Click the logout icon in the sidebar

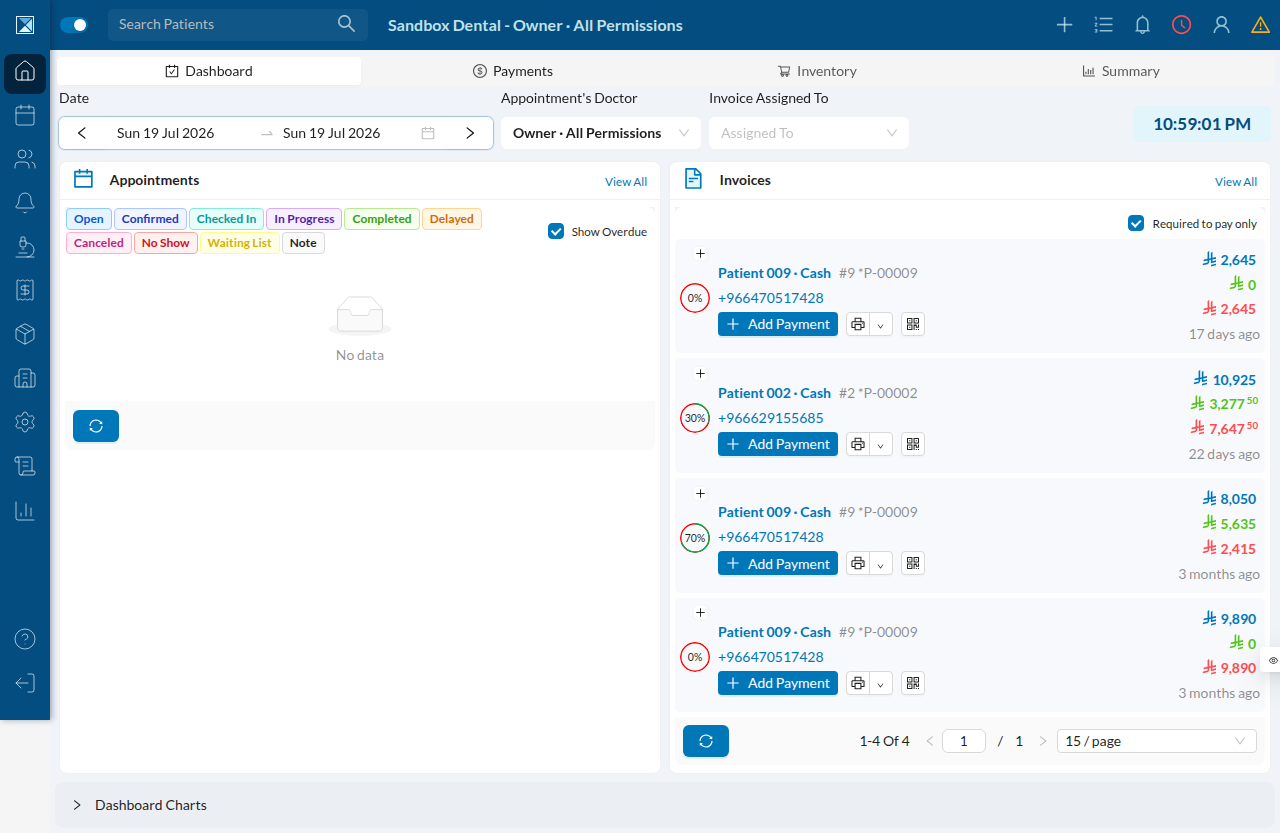25,683
